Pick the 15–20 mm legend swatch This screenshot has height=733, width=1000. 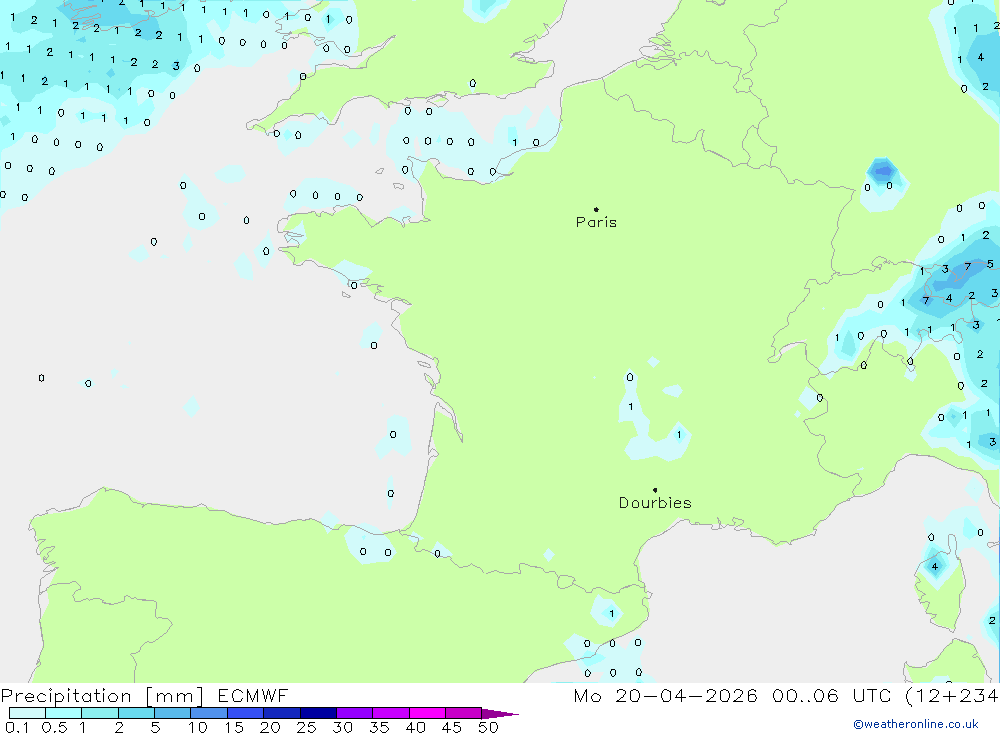245,713
